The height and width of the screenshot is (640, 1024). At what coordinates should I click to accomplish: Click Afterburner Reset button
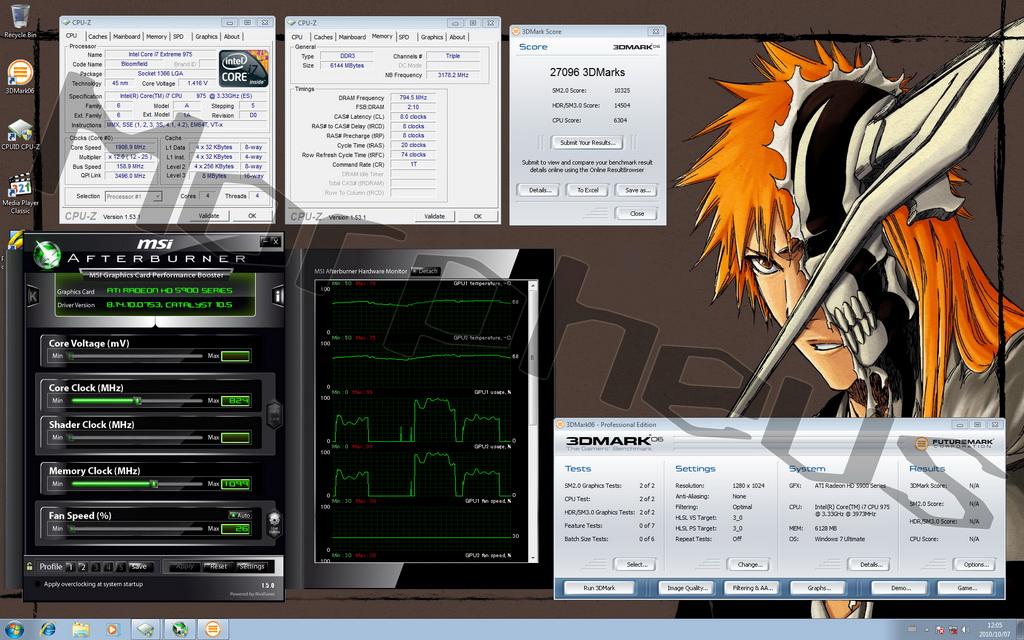click(218, 566)
